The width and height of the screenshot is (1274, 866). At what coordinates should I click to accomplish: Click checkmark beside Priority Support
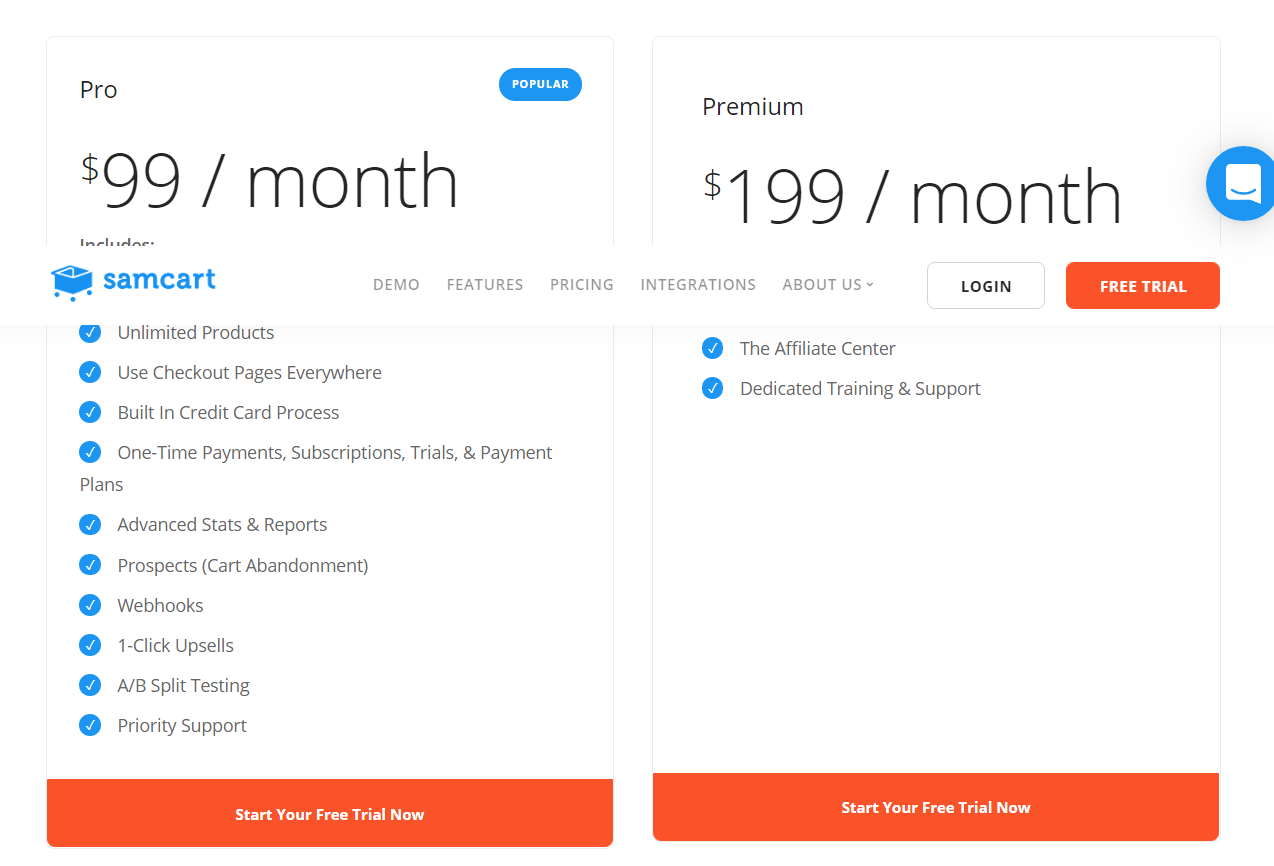[90, 725]
